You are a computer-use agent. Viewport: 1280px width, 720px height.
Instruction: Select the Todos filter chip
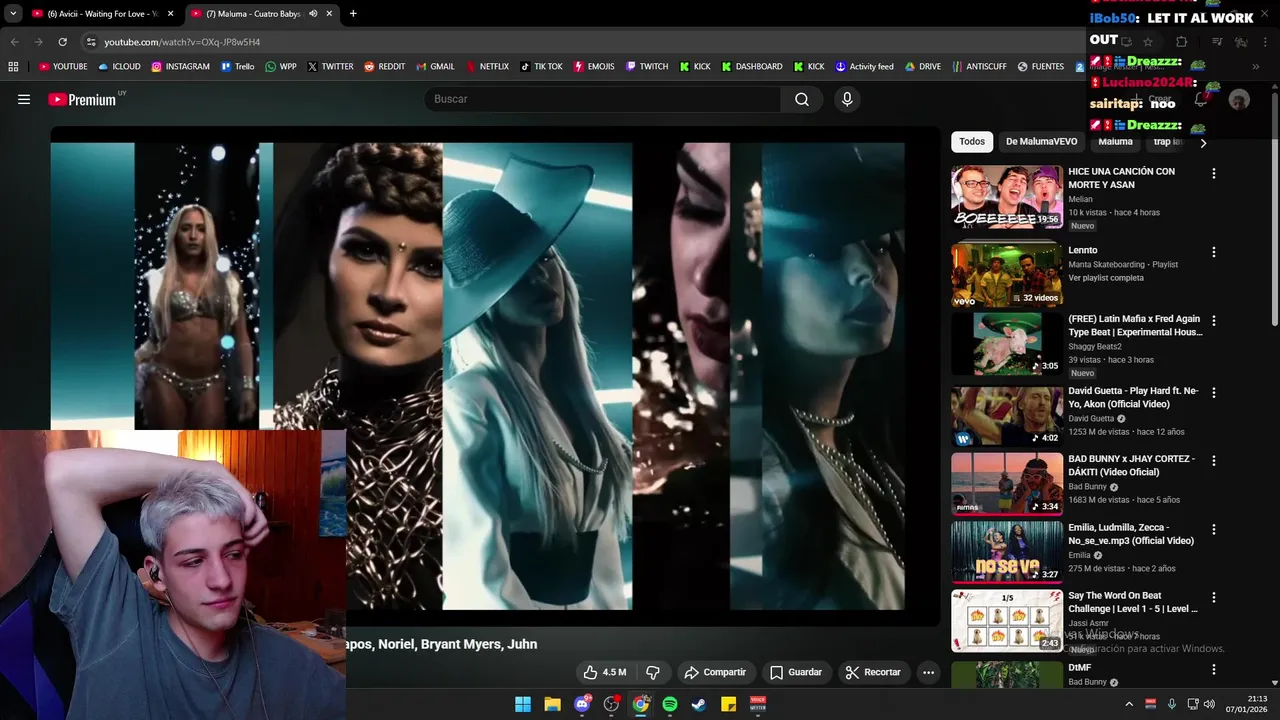[x=972, y=142]
